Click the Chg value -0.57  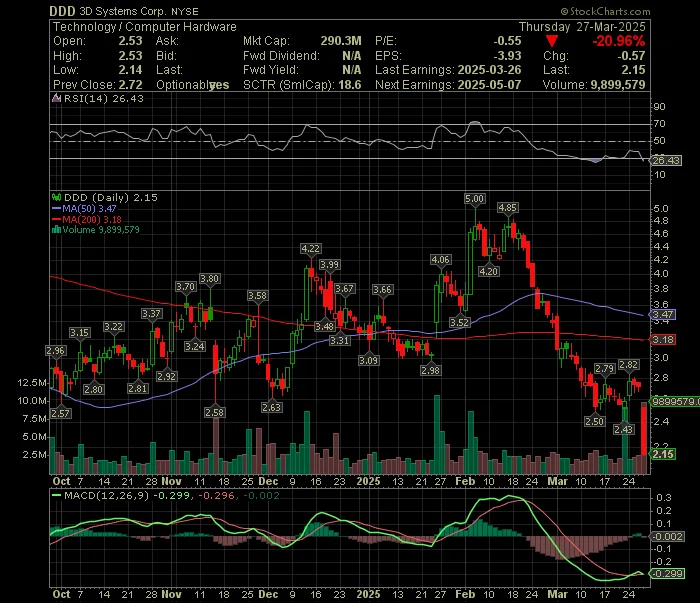coord(631,56)
